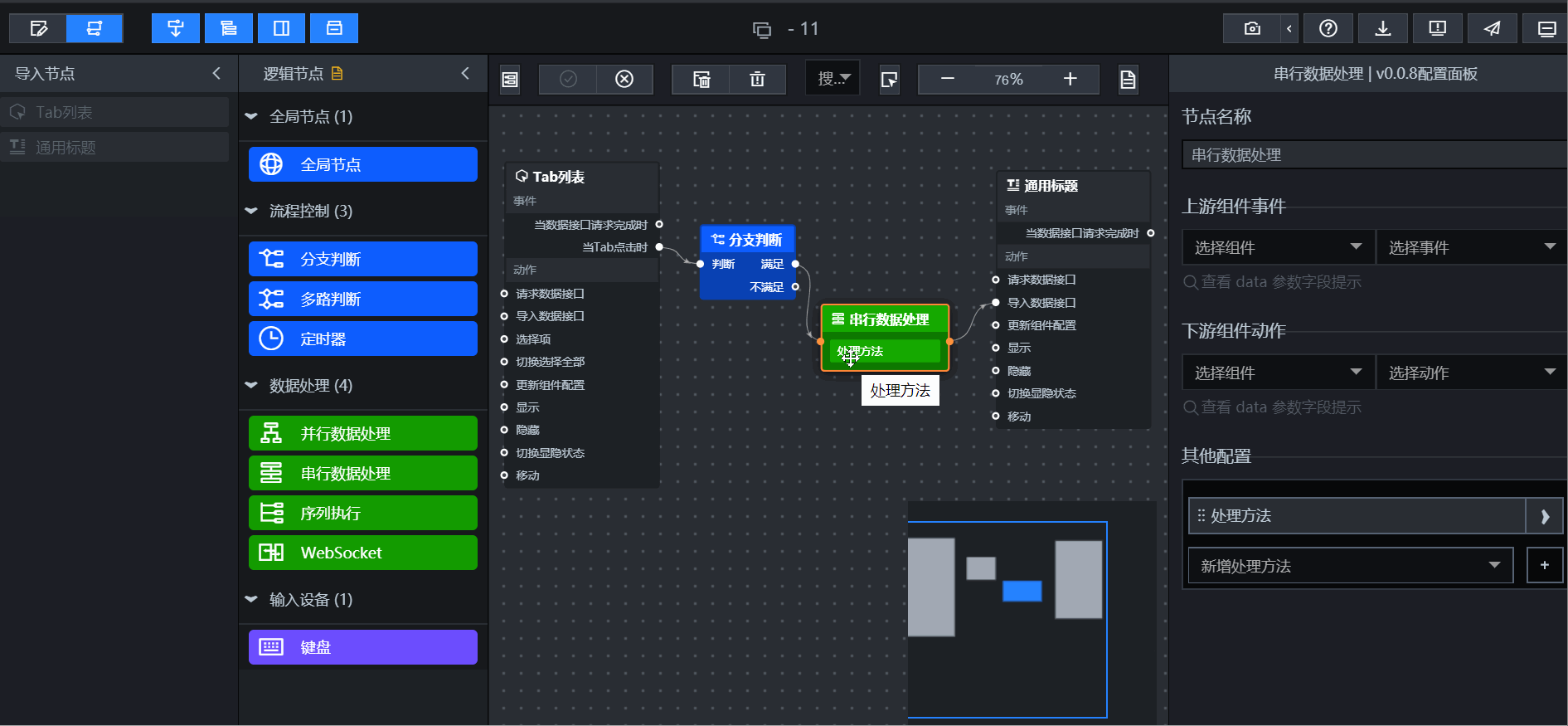Open downstream 选择组件 dropdown

click(1278, 373)
